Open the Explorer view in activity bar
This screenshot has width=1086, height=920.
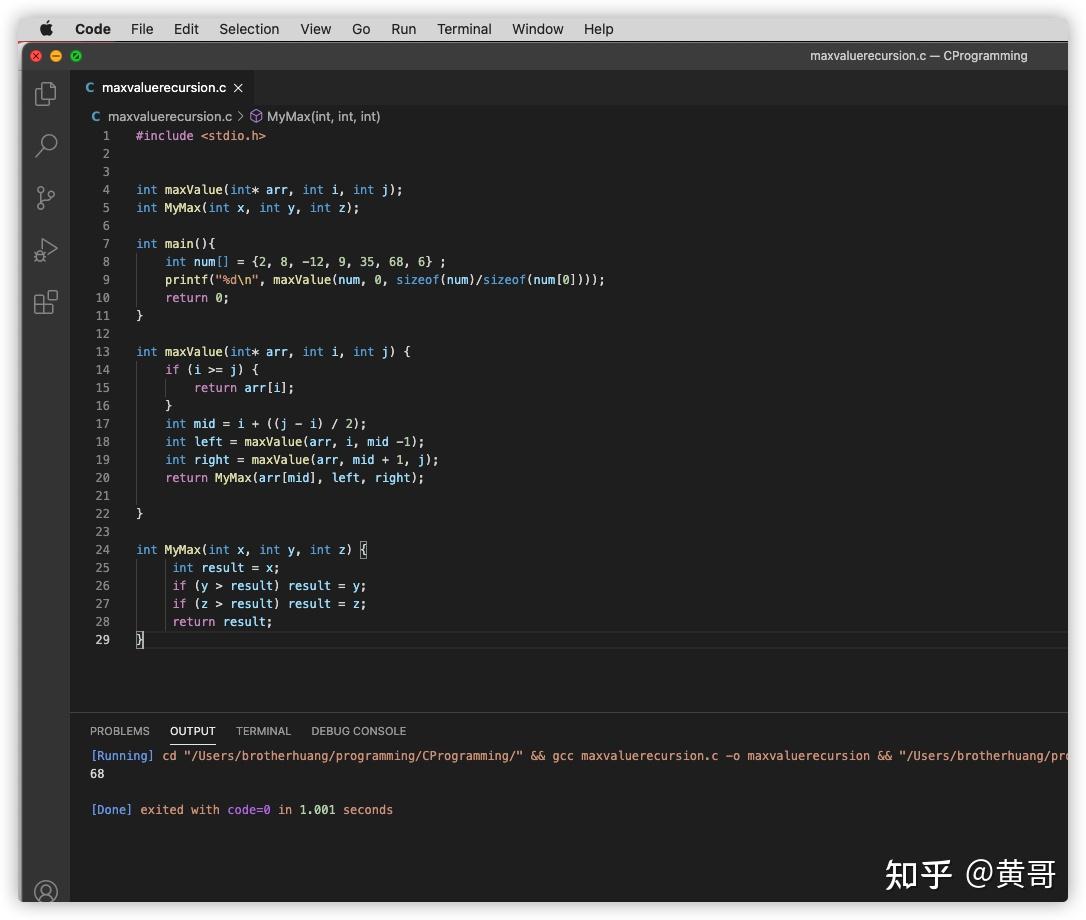click(46, 94)
